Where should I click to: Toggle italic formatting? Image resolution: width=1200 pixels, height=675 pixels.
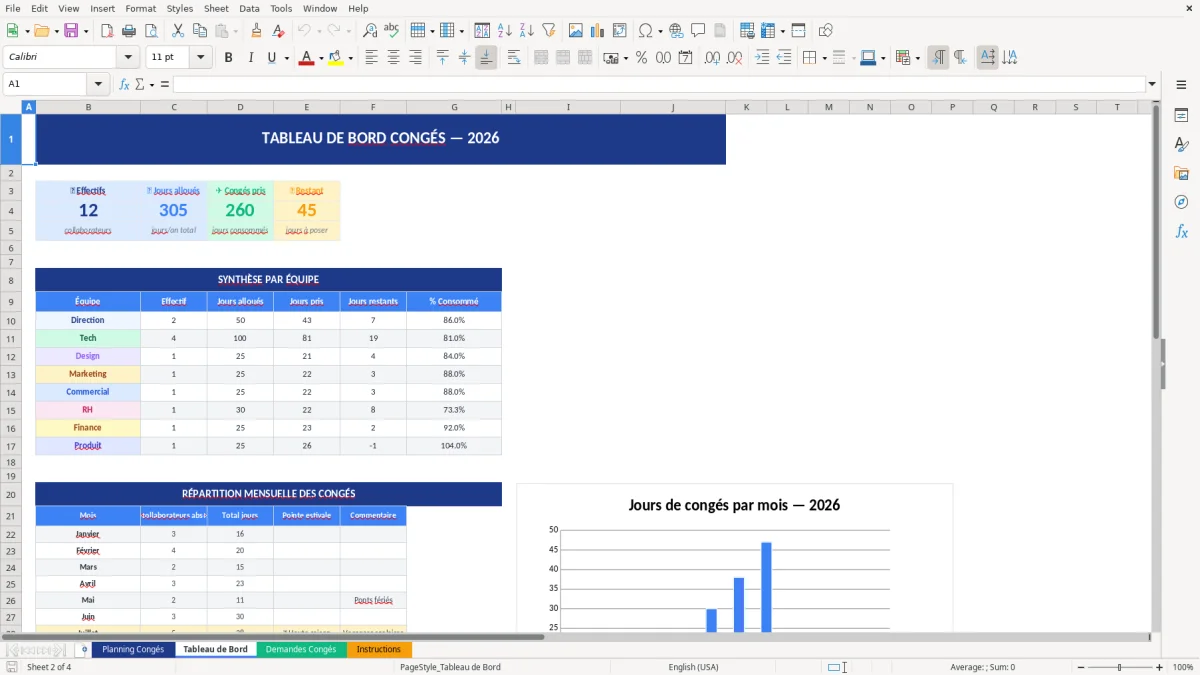point(248,57)
